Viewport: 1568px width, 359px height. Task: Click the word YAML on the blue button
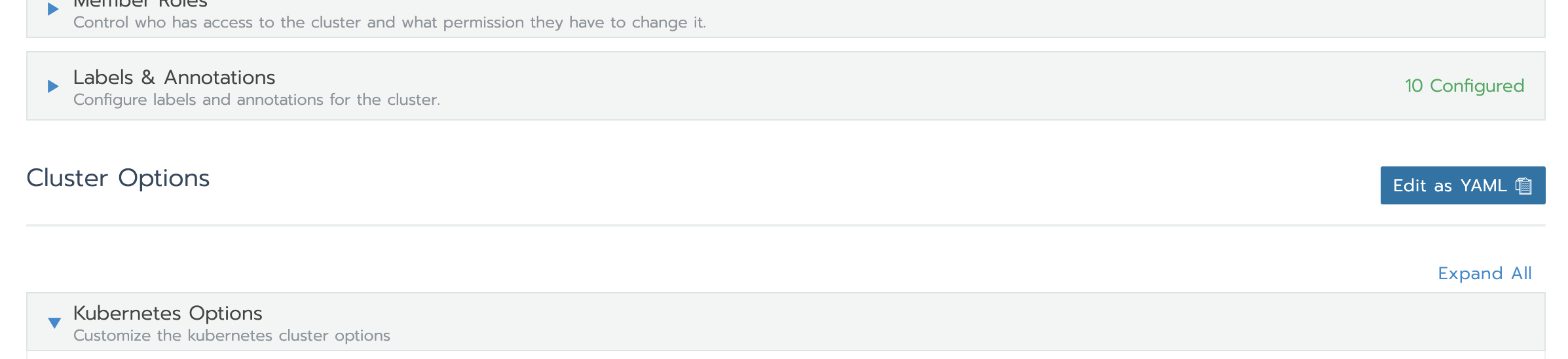1484,185
